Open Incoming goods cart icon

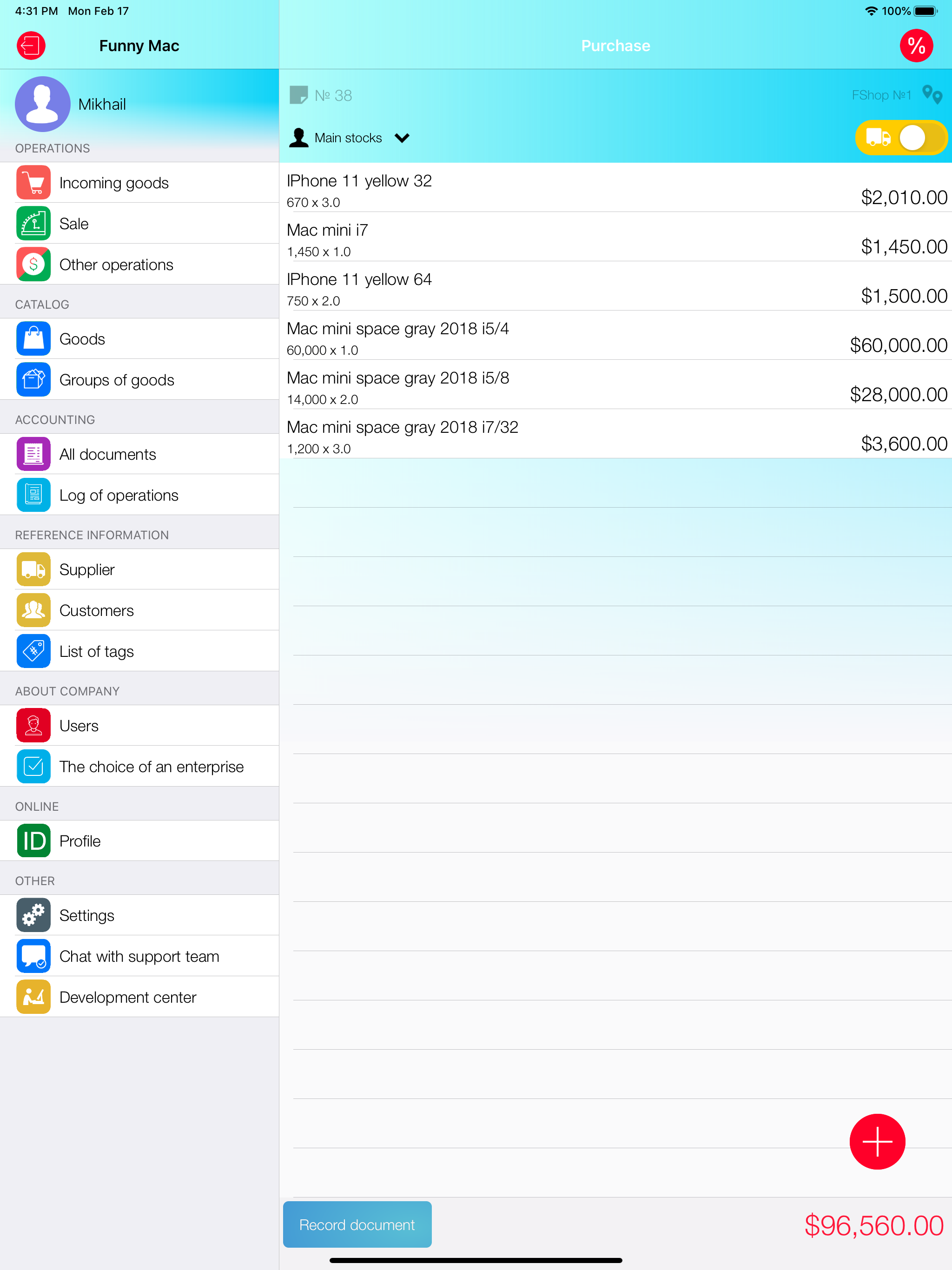(x=33, y=183)
